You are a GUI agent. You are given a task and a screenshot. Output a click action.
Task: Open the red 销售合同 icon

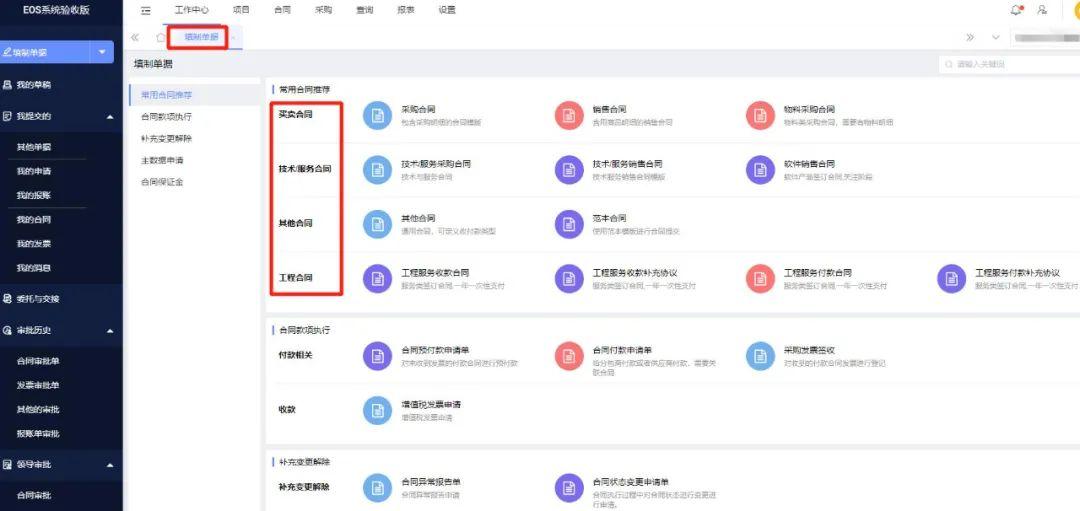click(568, 116)
